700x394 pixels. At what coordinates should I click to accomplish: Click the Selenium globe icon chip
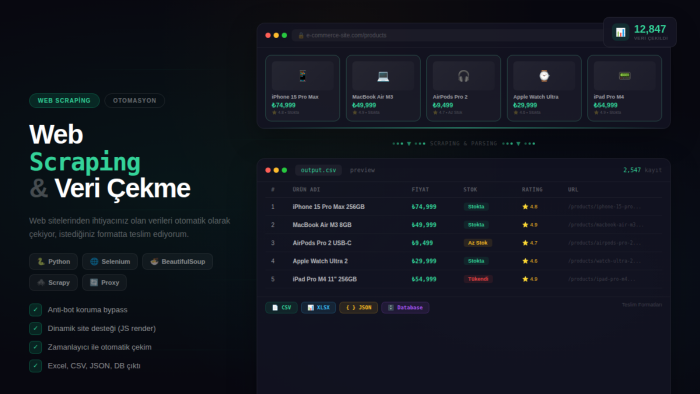pos(110,261)
